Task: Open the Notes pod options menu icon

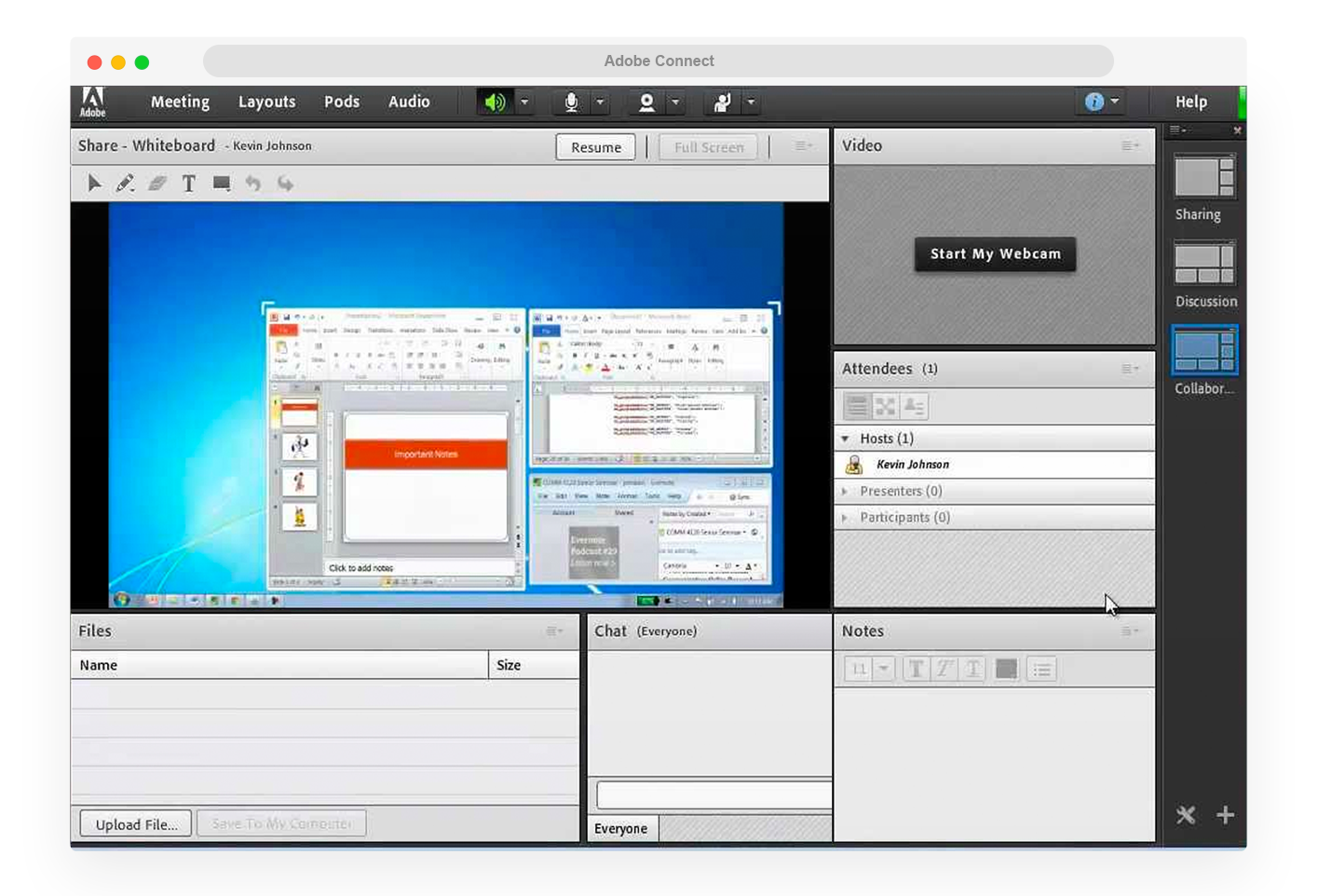Action: click(x=1130, y=631)
